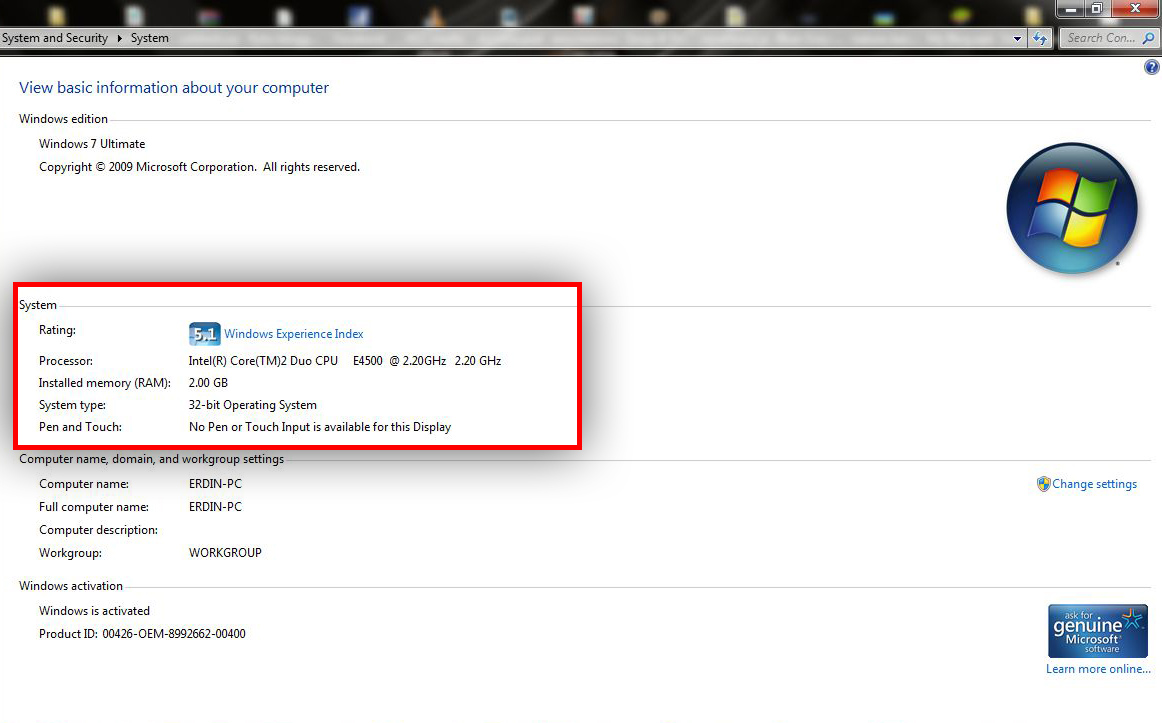Screen dimensions: 1162x723
Task: Open Windows Experience Index link
Action: (x=293, y=334)
